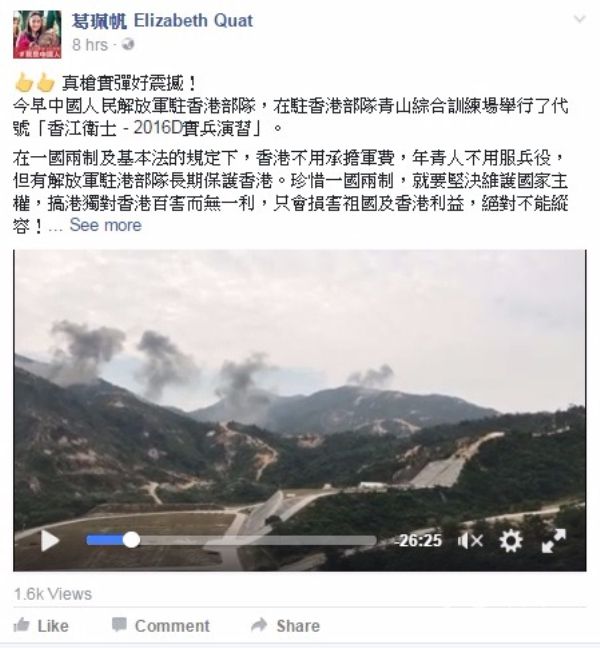Like the post

pyautogui.click(x=41, y=626)
